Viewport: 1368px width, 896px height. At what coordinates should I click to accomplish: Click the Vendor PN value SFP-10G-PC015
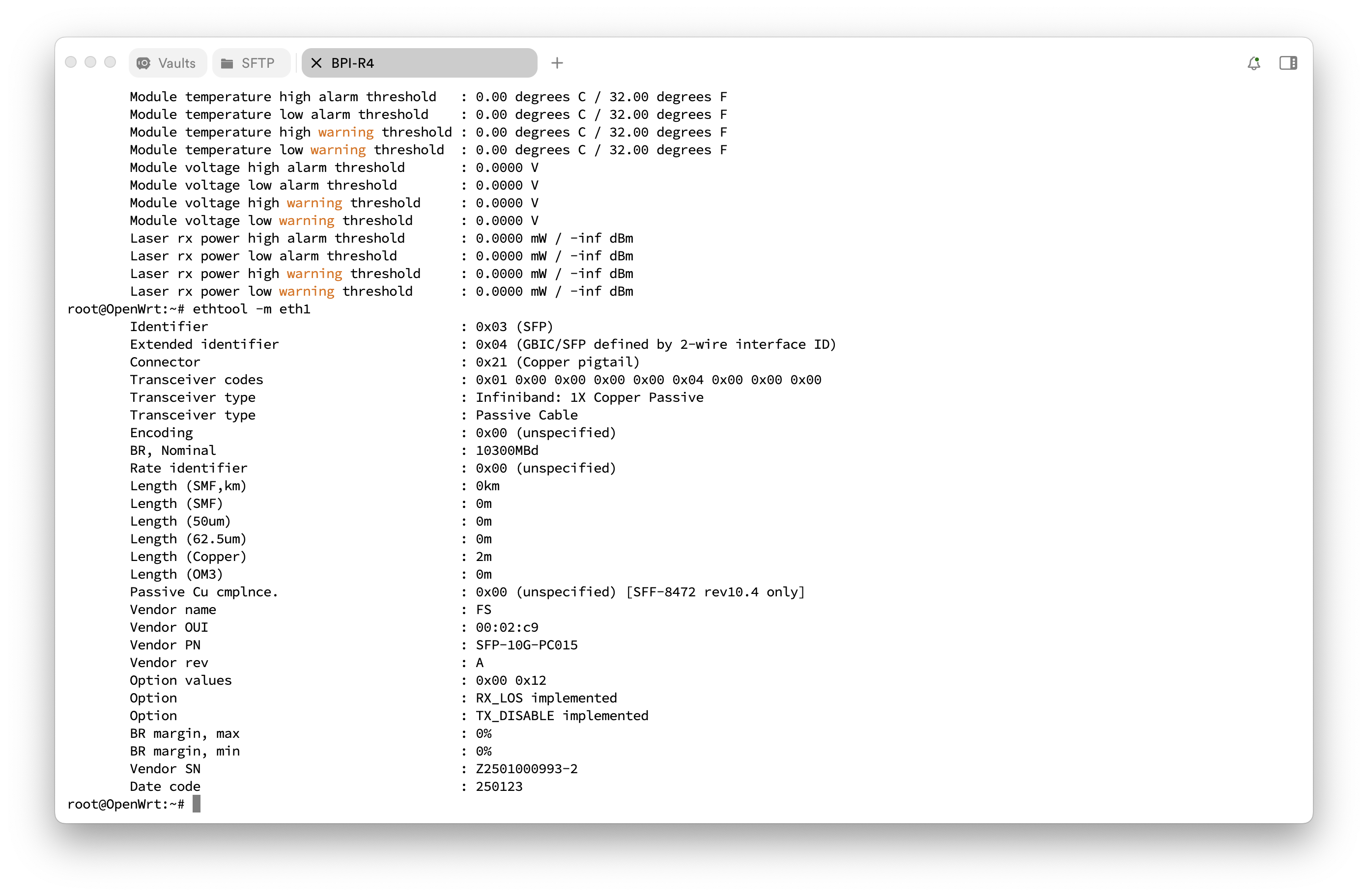coord(526,645)
